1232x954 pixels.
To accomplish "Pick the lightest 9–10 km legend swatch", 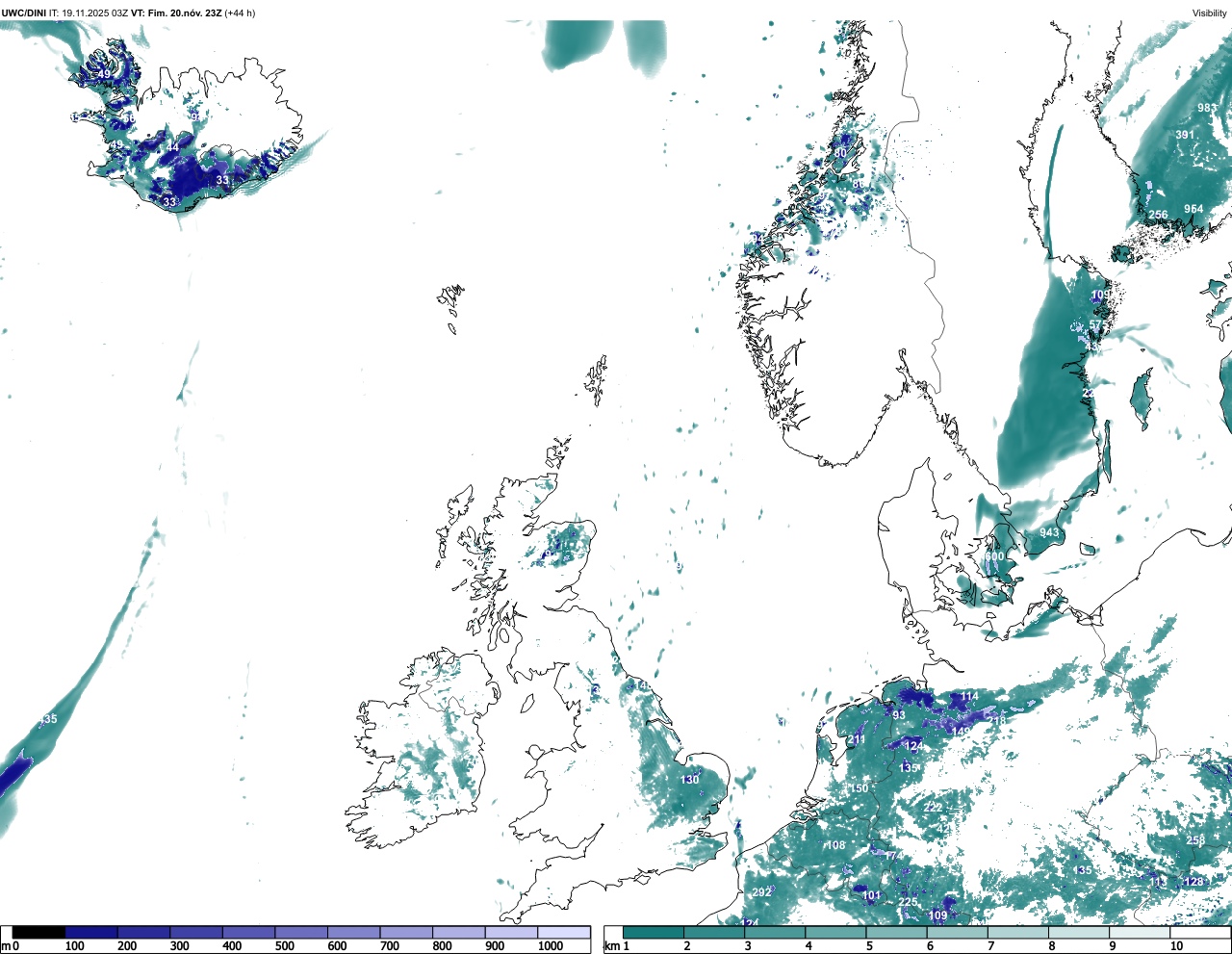I will pyautogui.click(x=1139, y=932).
